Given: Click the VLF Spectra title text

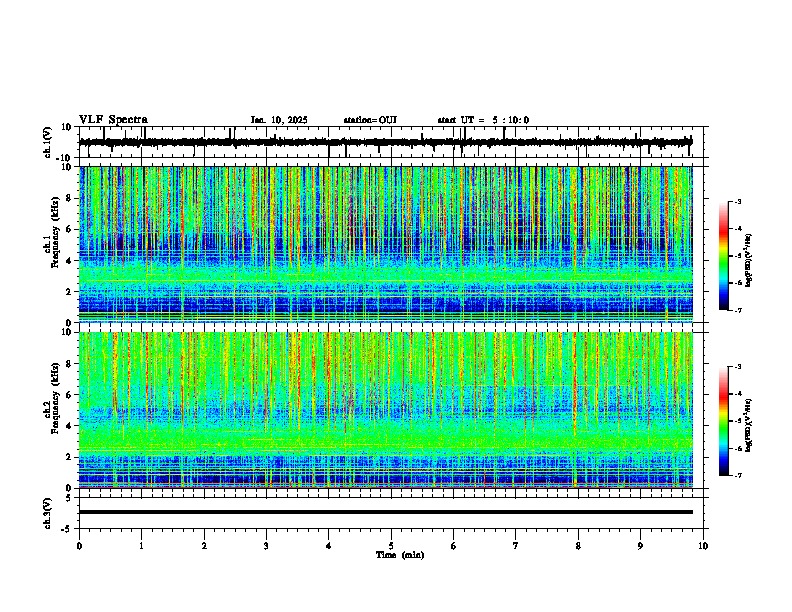Looking at the screenshot, I should point(113,120).
